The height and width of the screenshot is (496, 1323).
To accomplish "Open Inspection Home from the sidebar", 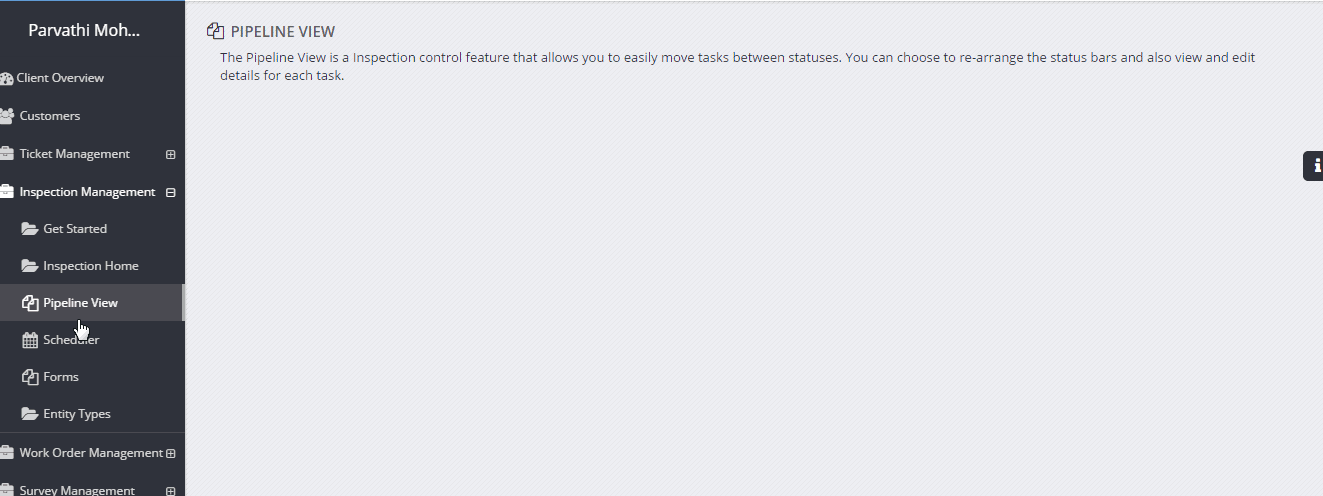I will coord(91,266).
